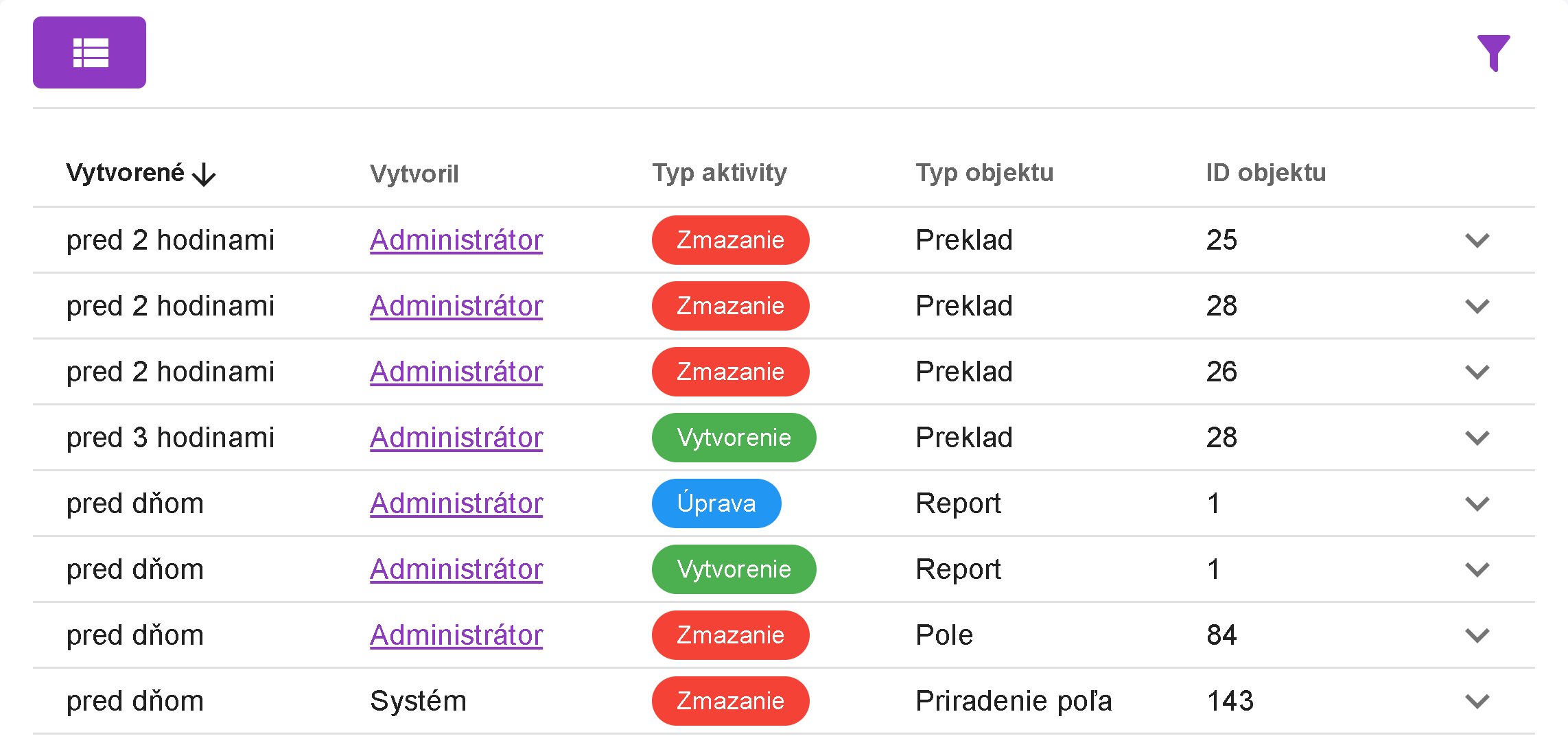Screen dimensions: 1568x736
Task: Click the Typ objektu column header
Action: click(984, 173)
